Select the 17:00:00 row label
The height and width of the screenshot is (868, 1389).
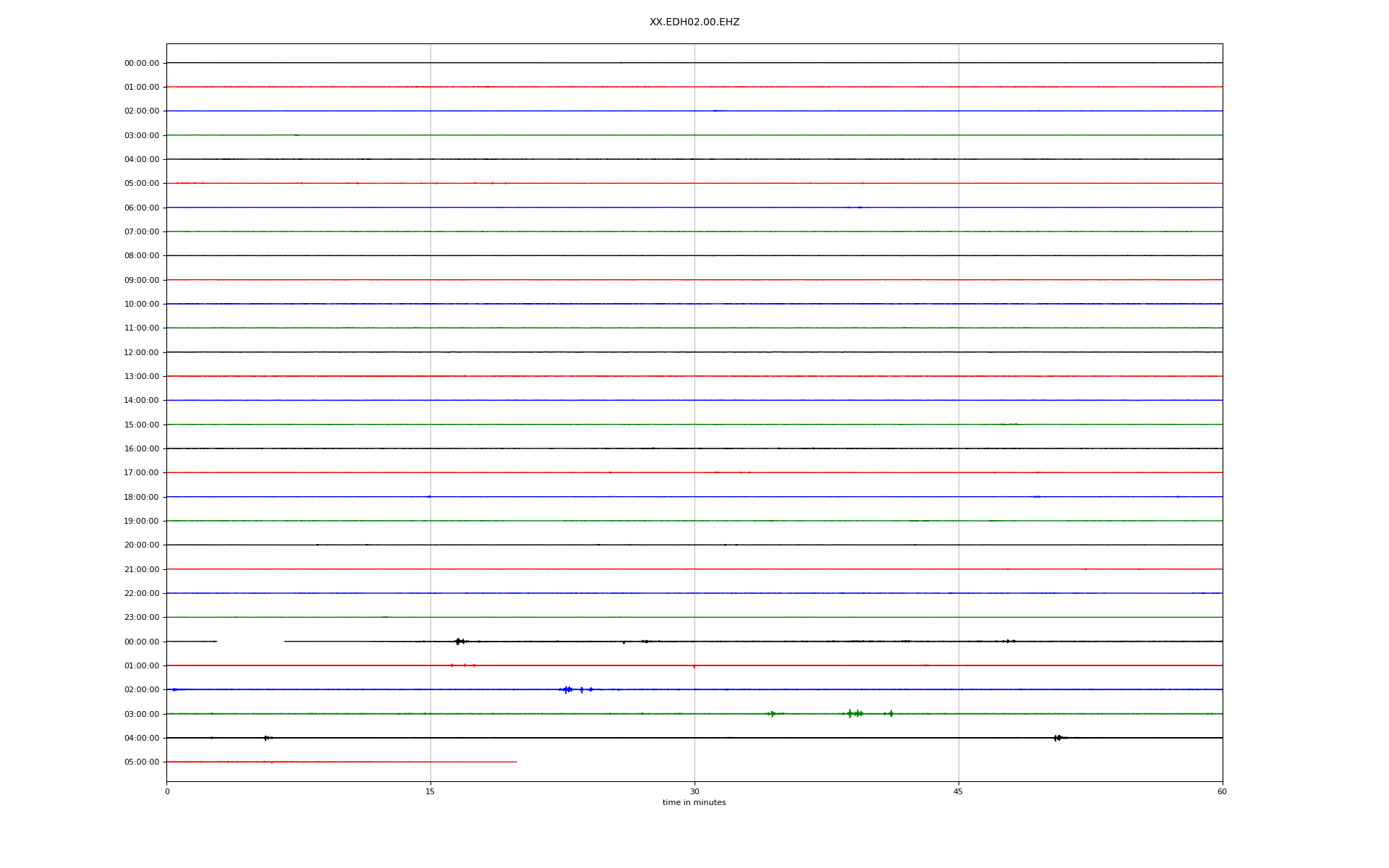[x=142, y=472]
